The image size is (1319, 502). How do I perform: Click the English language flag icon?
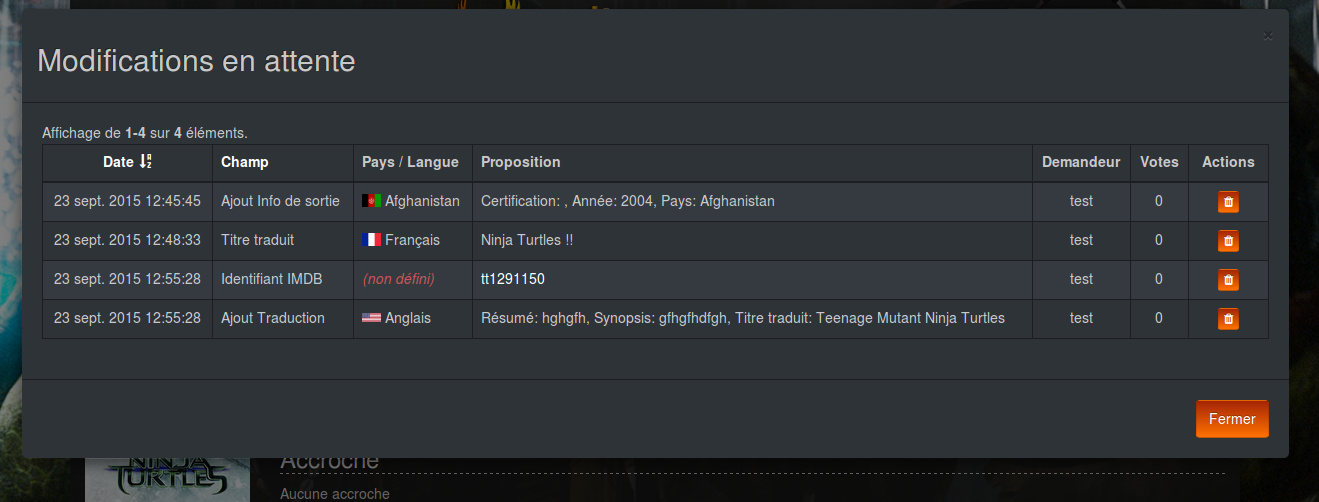(371, 318)
